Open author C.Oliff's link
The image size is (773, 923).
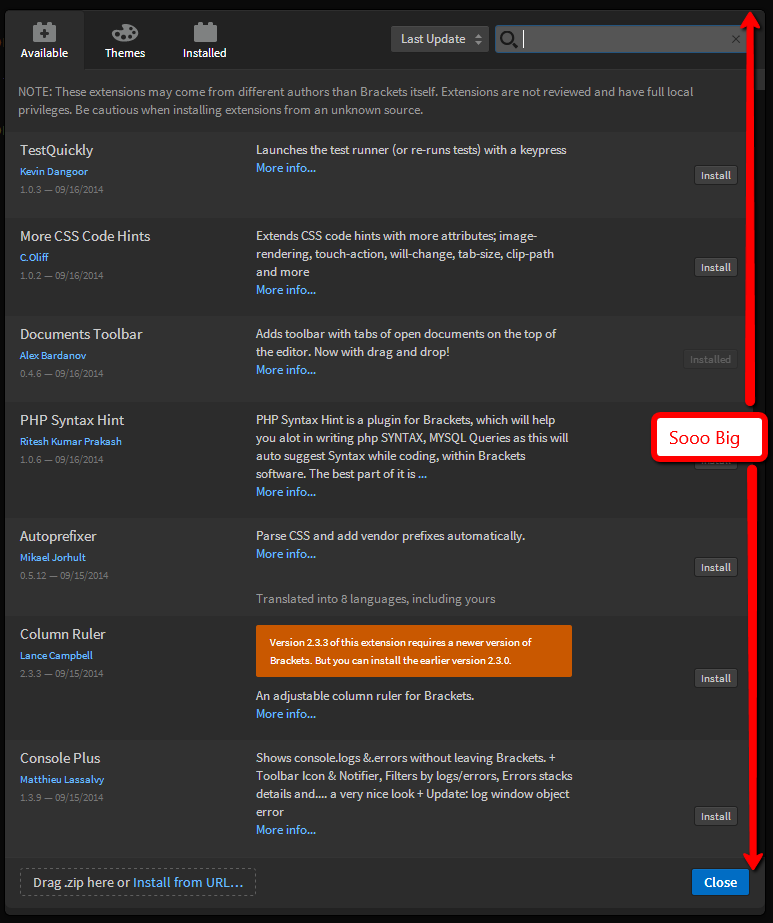pos(34,257)
